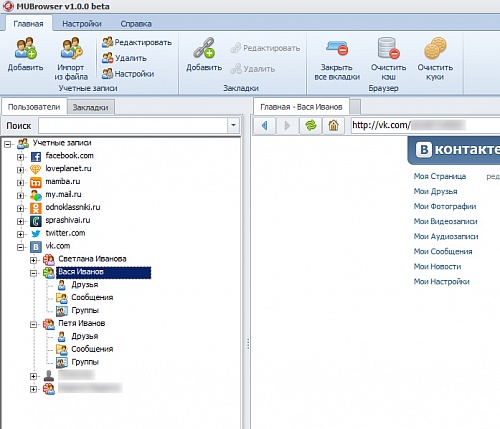The height and width of the screenshot is (429, 500).
Task: Go back with browser back arrow
Action: [265, 126]
